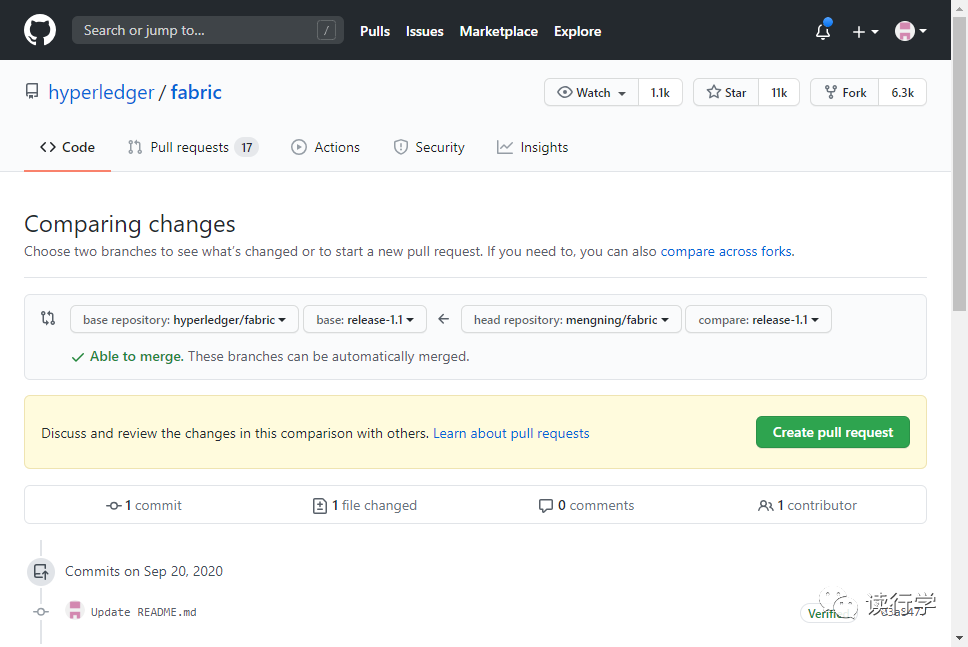Screen dimensions: 968x647
Task: Click the Pull requests tab icon
Action: pos(135,147)
